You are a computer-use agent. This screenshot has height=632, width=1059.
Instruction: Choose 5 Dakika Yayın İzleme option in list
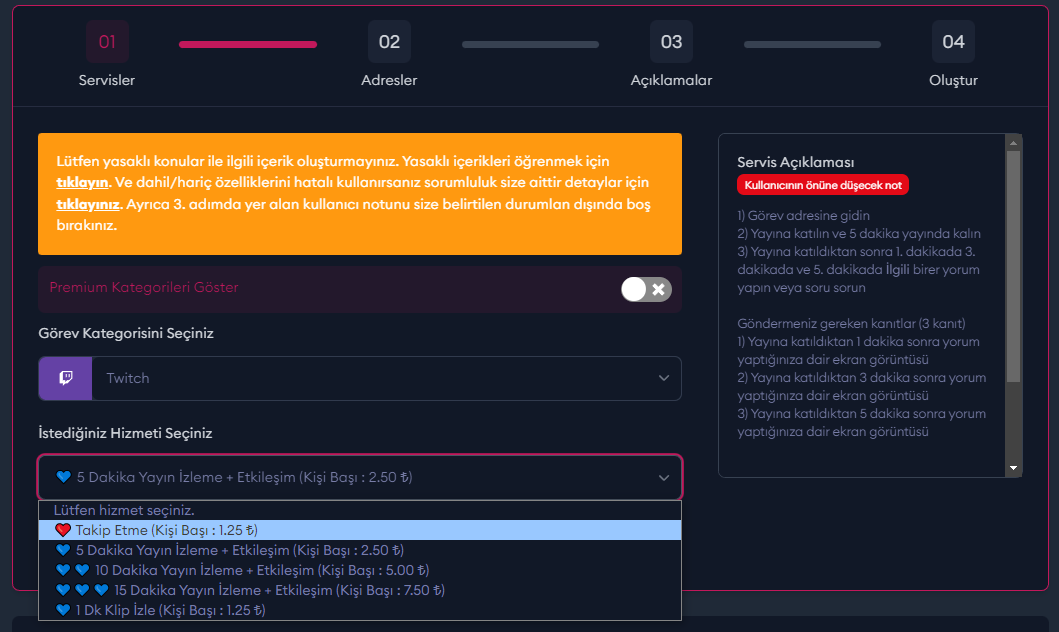360,550
